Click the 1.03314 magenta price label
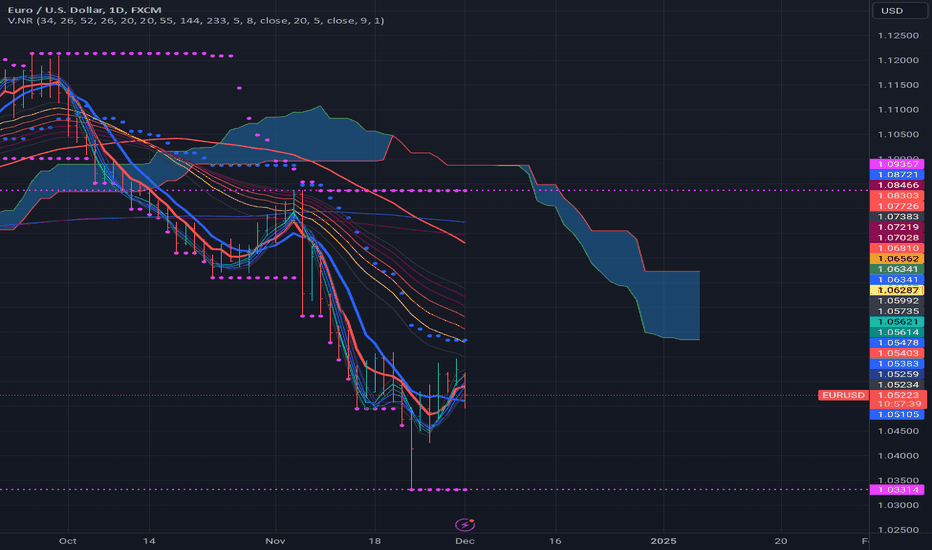 897,490
